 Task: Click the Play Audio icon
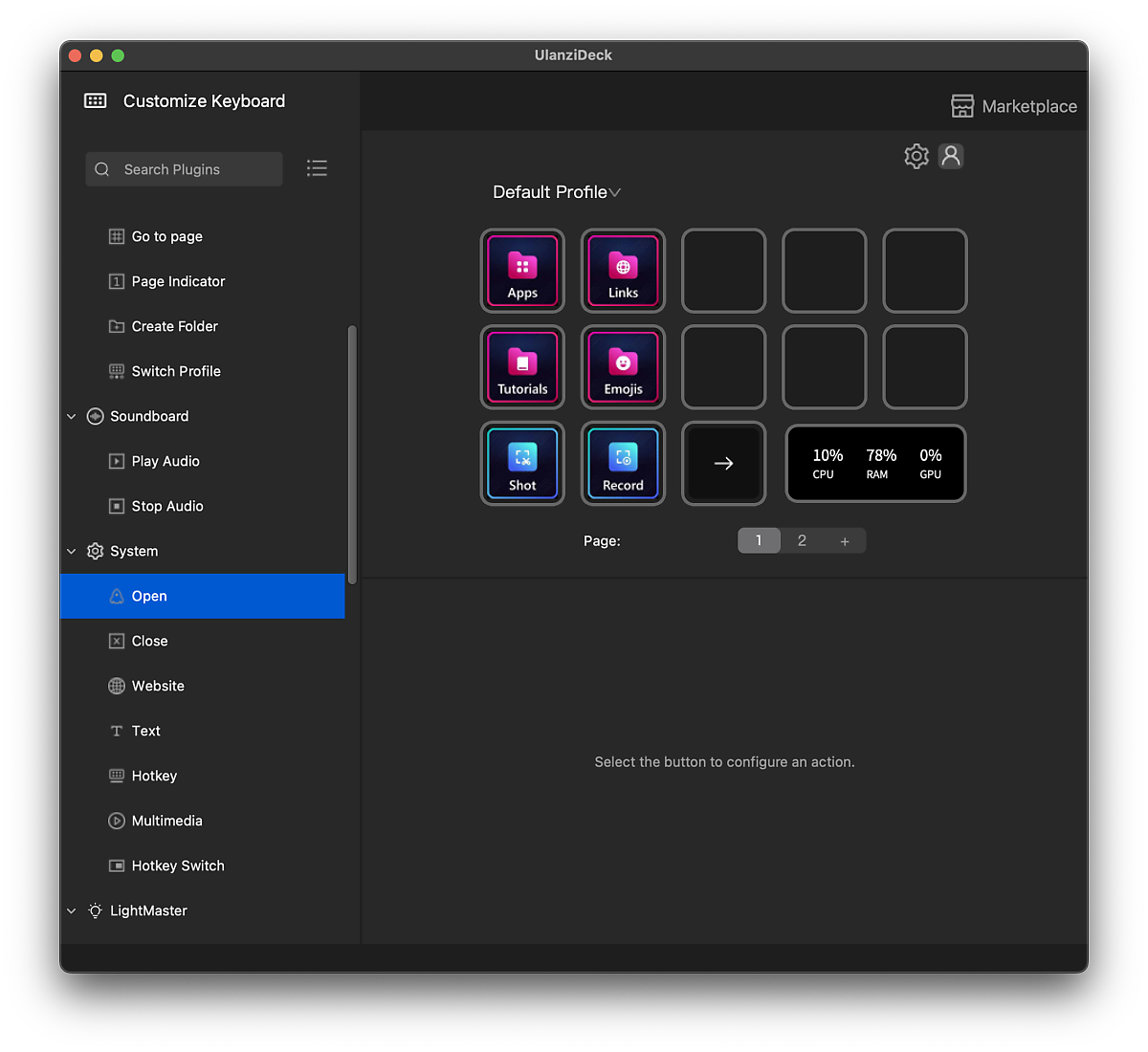coord(117,461)
